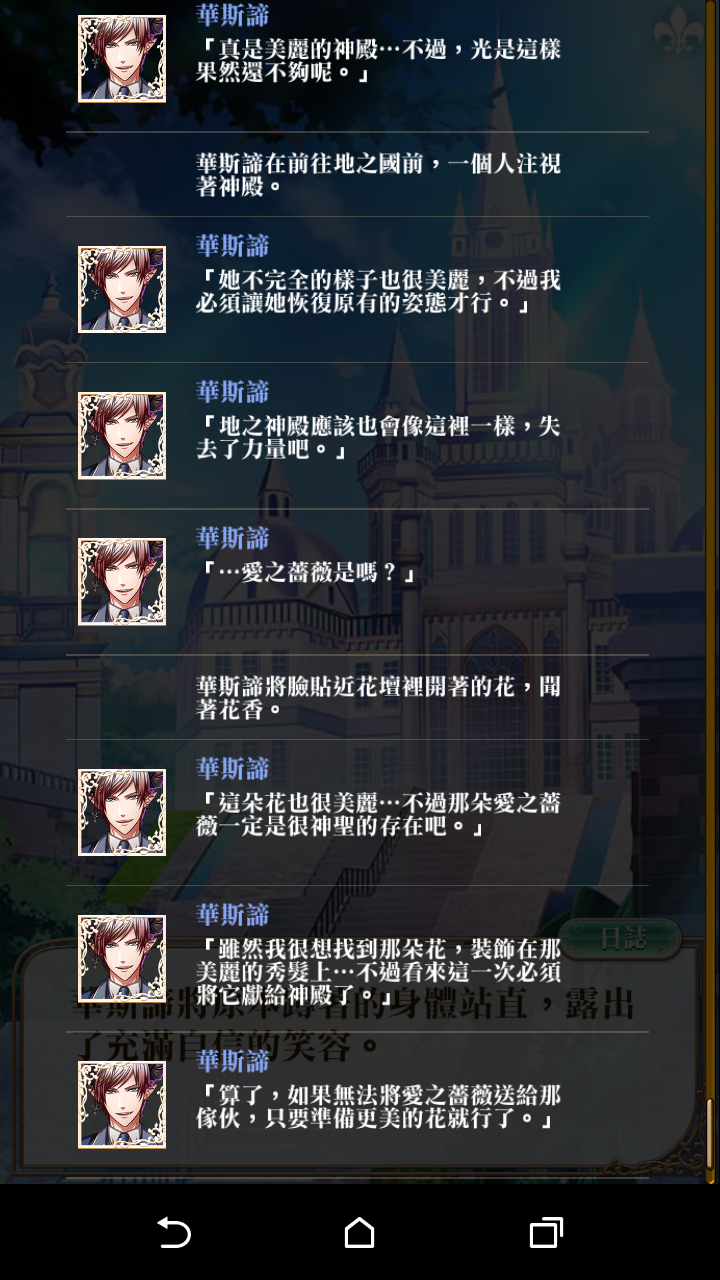This screenshot has height=1280, width=720.
Task: Tap the 華斯諦 name above 這朵花也很美麗
Action: click(x=232, y=769)
